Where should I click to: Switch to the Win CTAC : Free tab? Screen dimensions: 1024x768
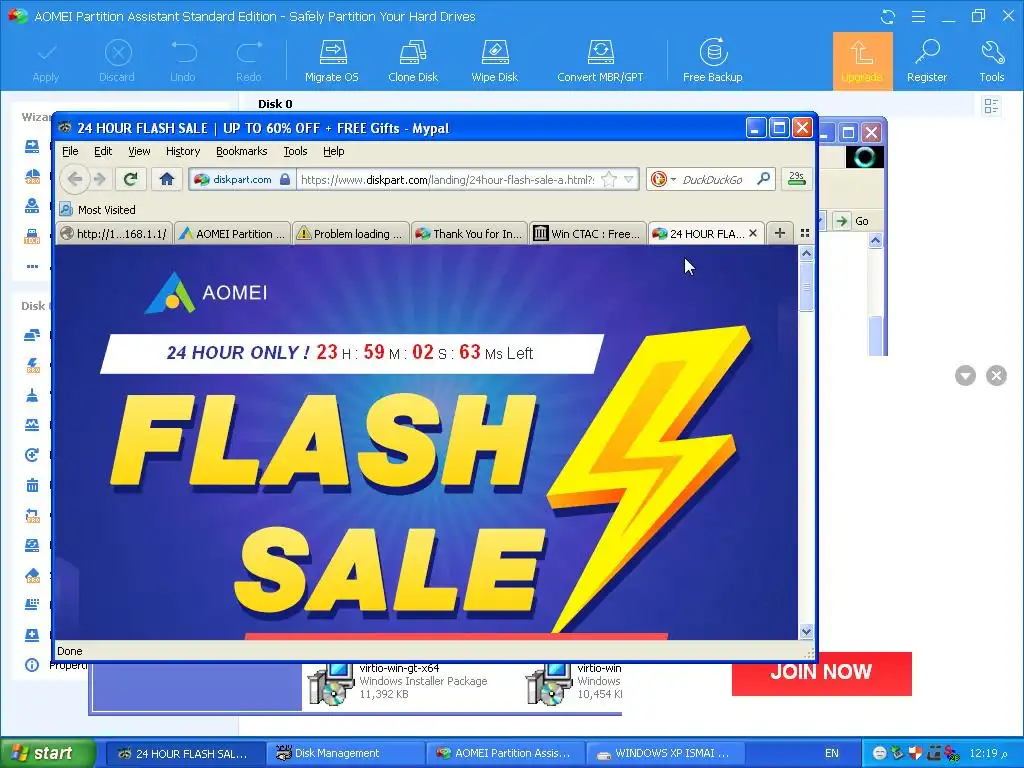(x=588, y=234)
